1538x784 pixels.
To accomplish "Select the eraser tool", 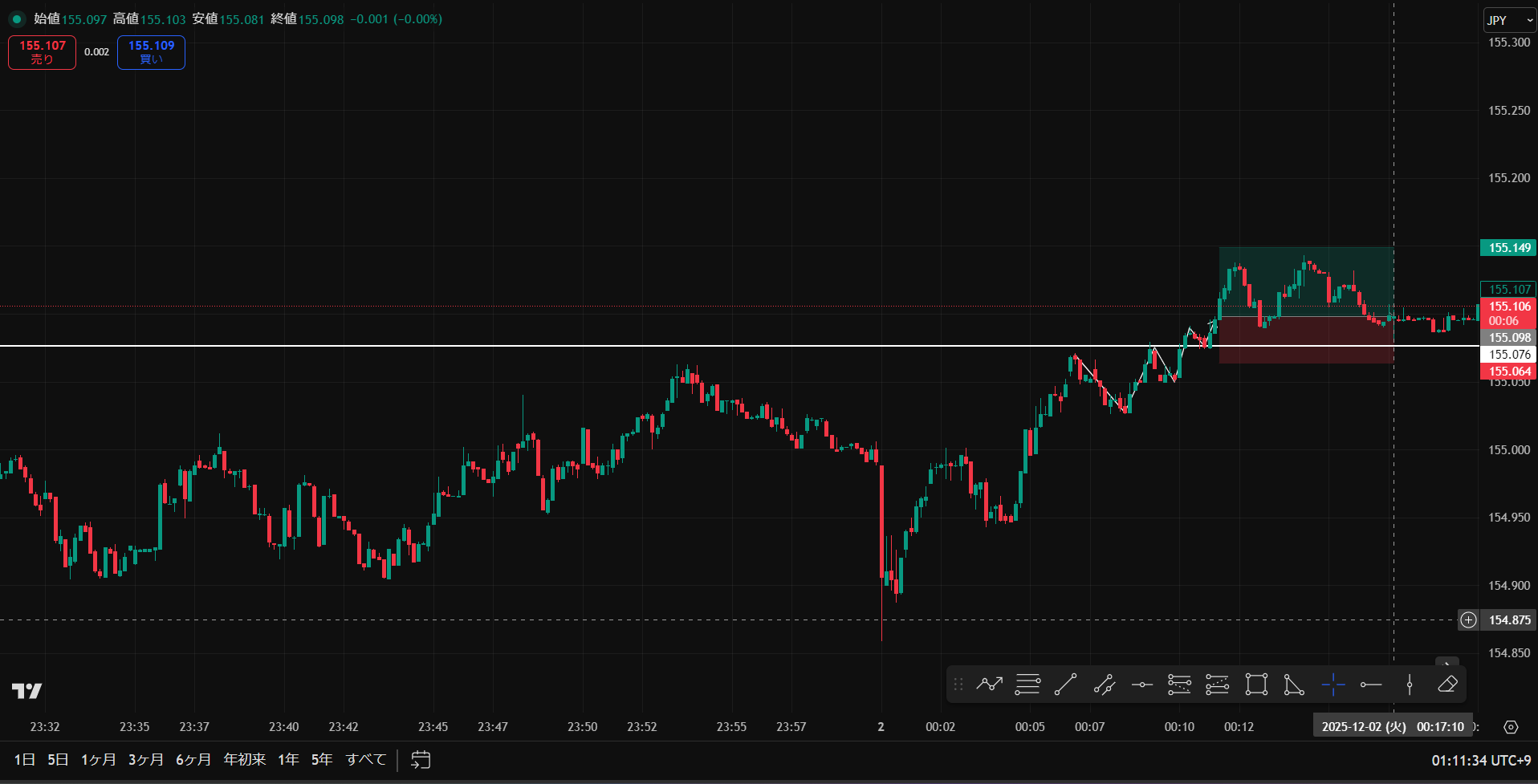I will coord(1447,684).
